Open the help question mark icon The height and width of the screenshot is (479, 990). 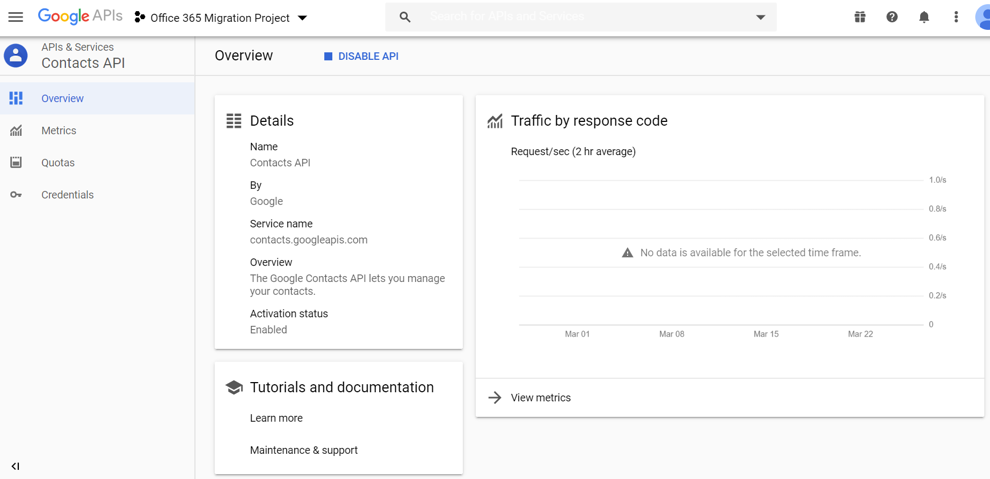(892, 17)
